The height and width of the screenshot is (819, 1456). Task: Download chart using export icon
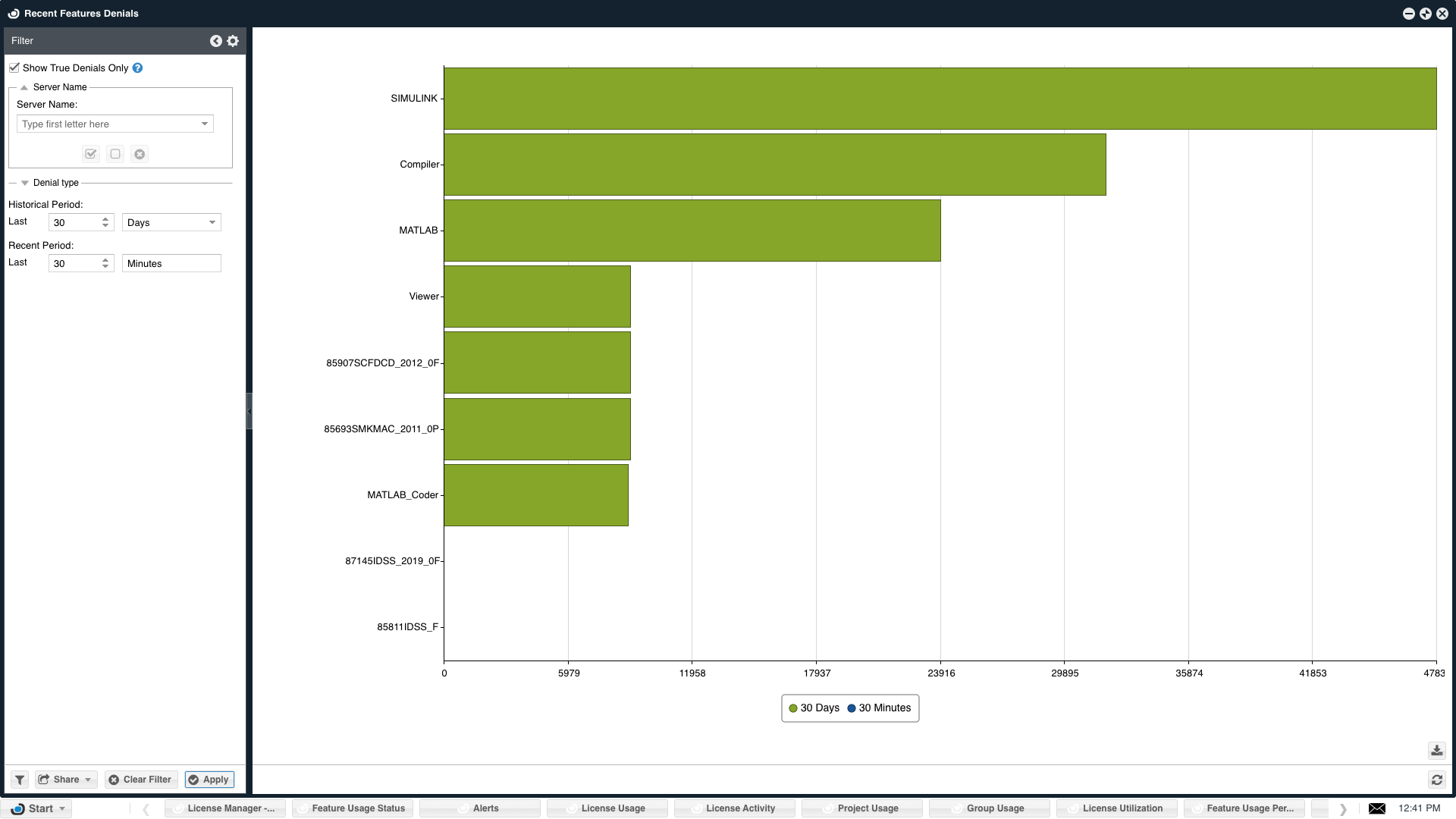pyautogui.click(x=1436, y=750)
